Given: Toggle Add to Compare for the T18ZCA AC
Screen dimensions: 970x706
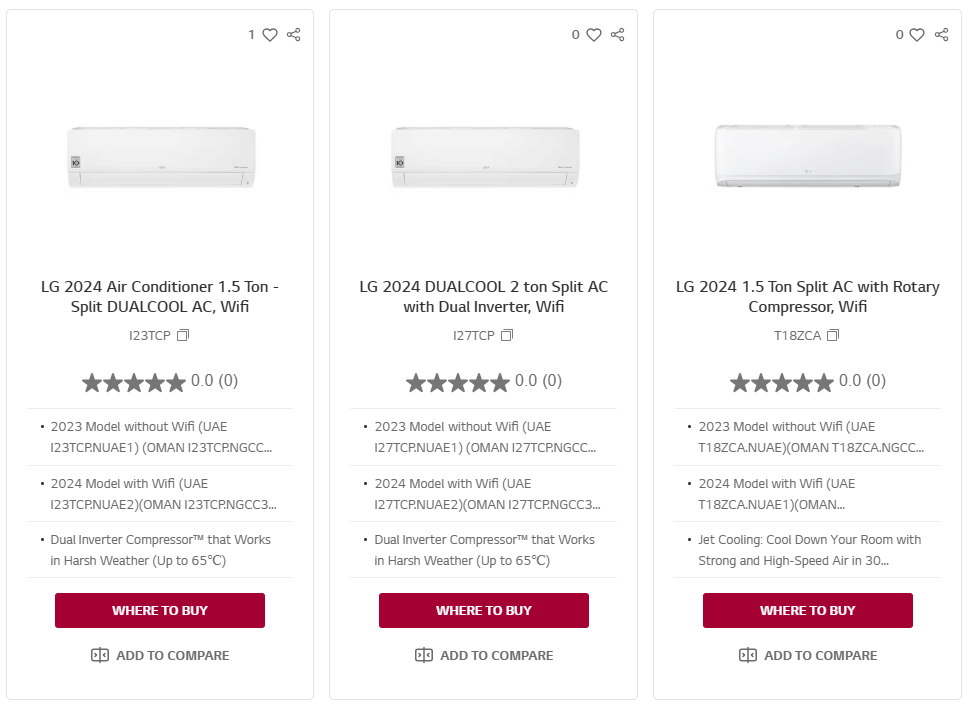Looking at the screenshot, I should click(x=808, y=656).
